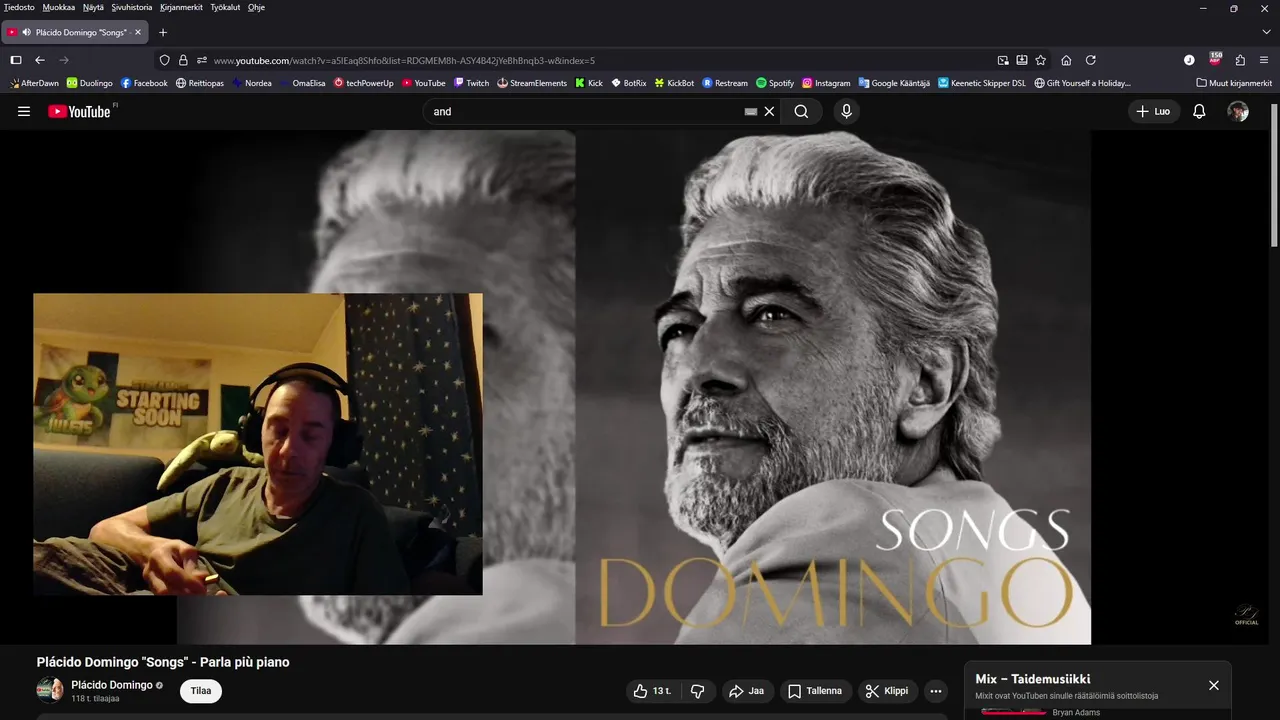Open Firefox Tiedosto menu
Image resolution: width=1280 pixels, height=720 pixels.
(19, 7)
